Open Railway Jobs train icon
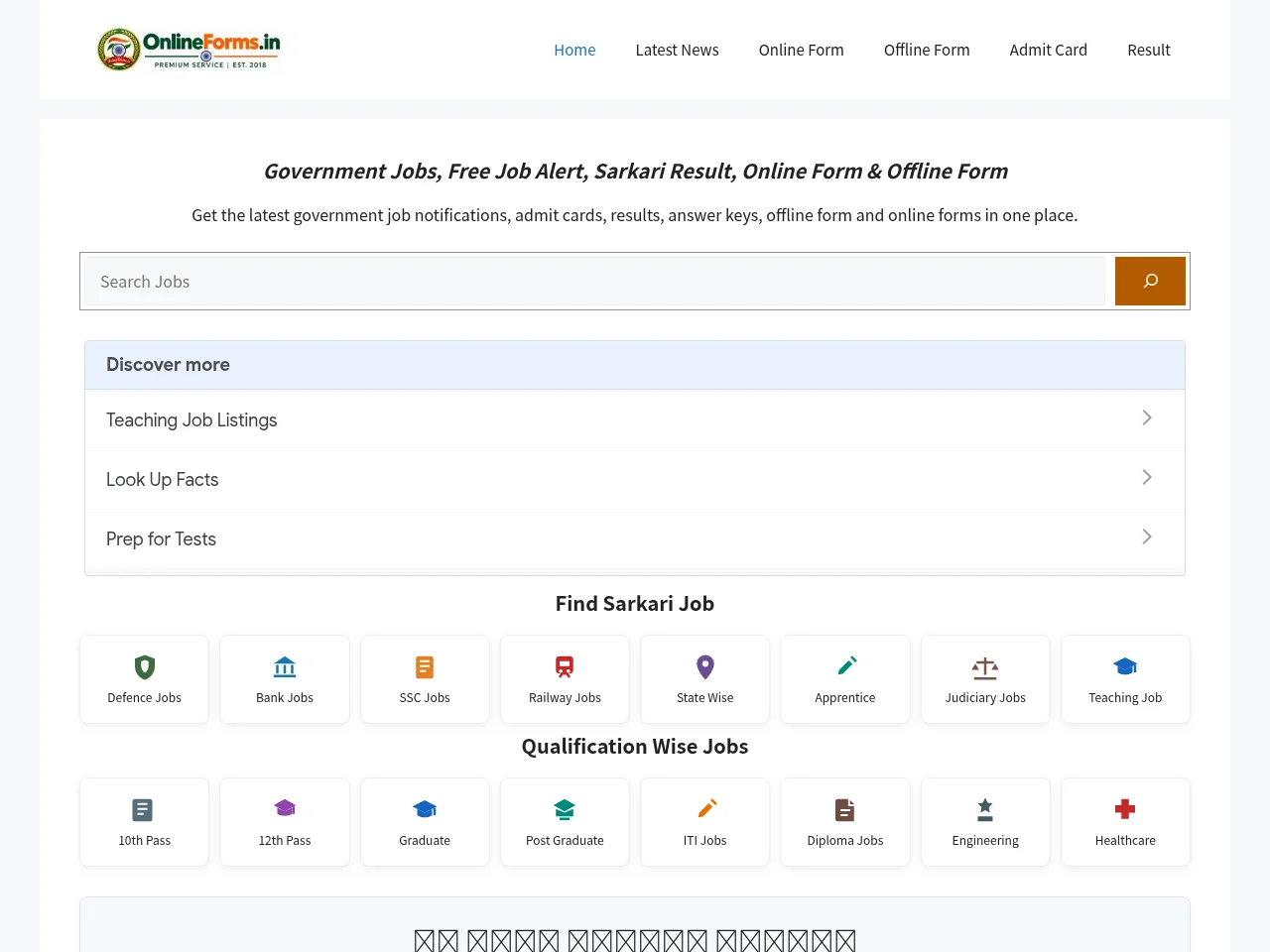The image size is (1270, 952). tap(565, 666)
